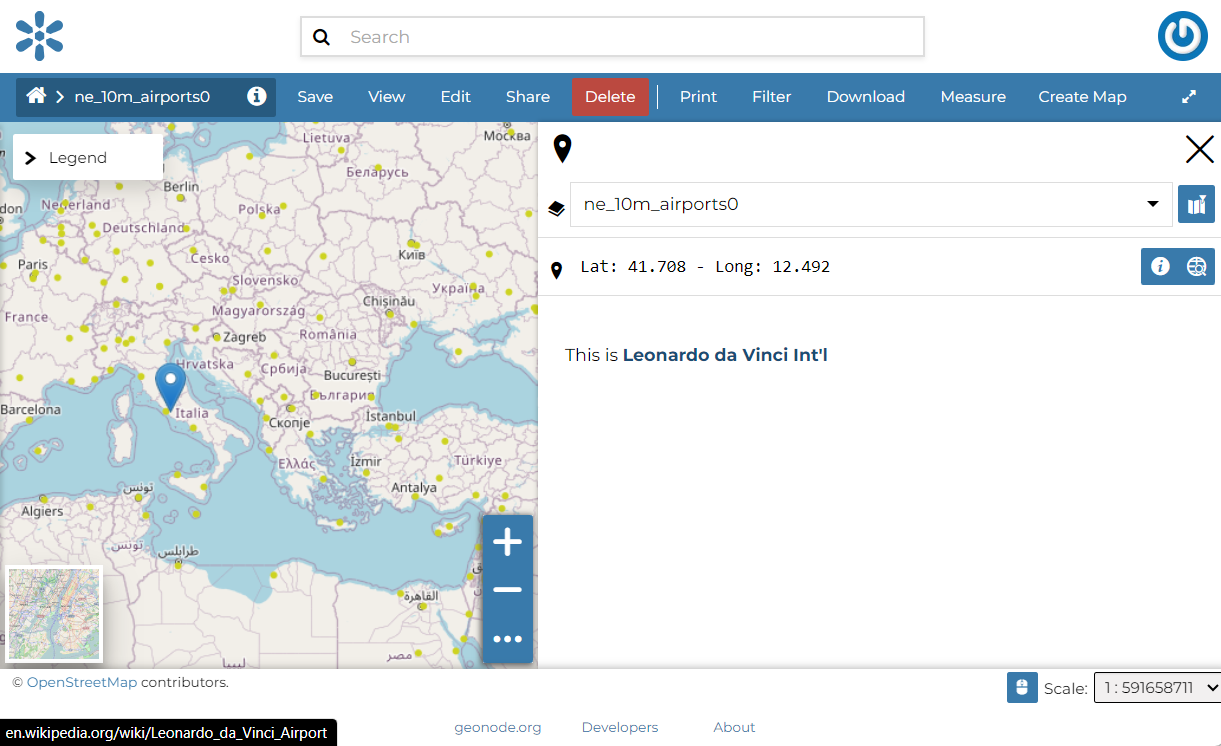Image resolution: width=1221 pixels, height=746 pixels.
Task: Open the charts widget icon button
Action: click(1196, 205)
